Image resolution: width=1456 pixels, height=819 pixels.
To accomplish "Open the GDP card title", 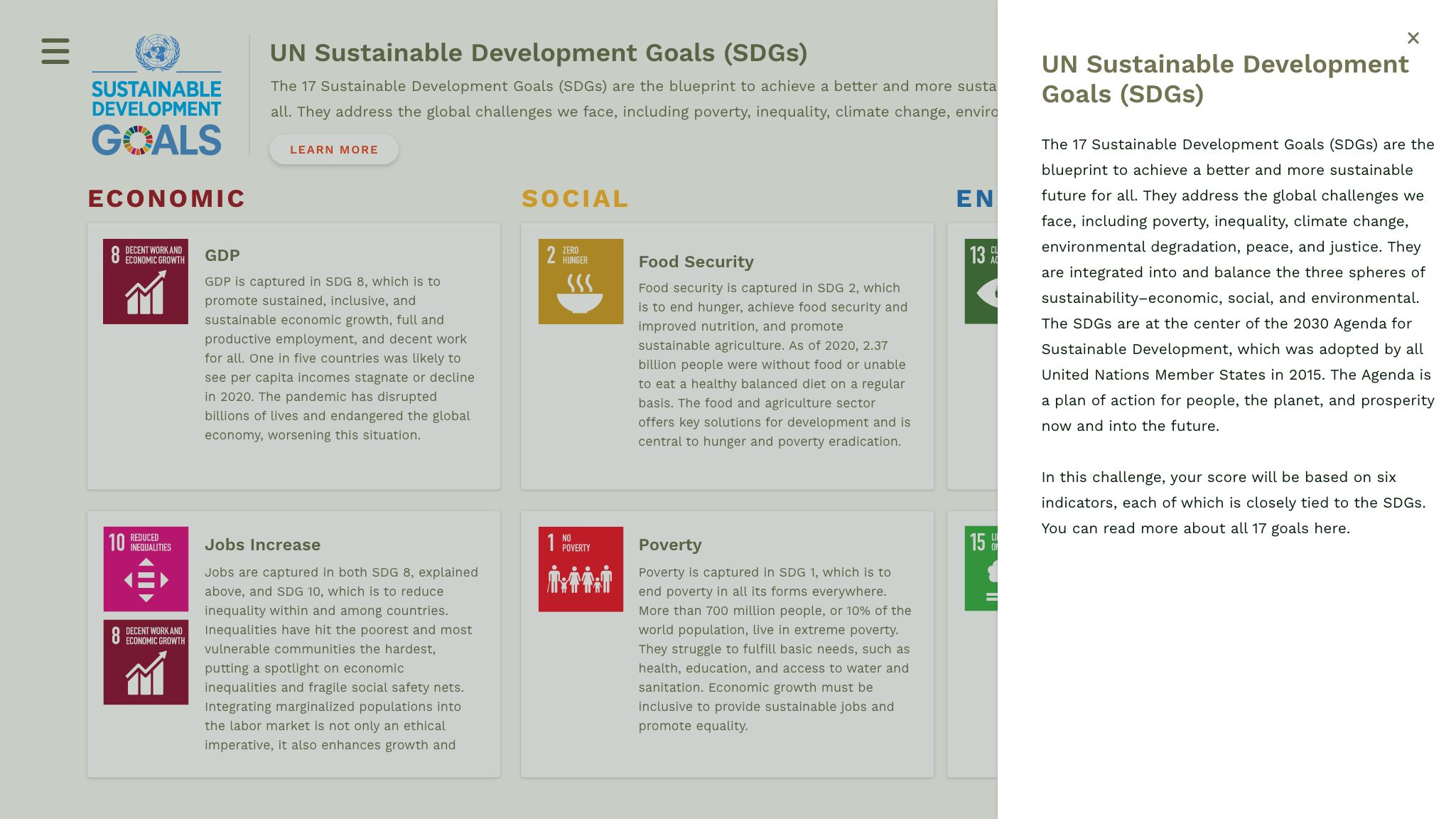I will [x=222, y=255].
